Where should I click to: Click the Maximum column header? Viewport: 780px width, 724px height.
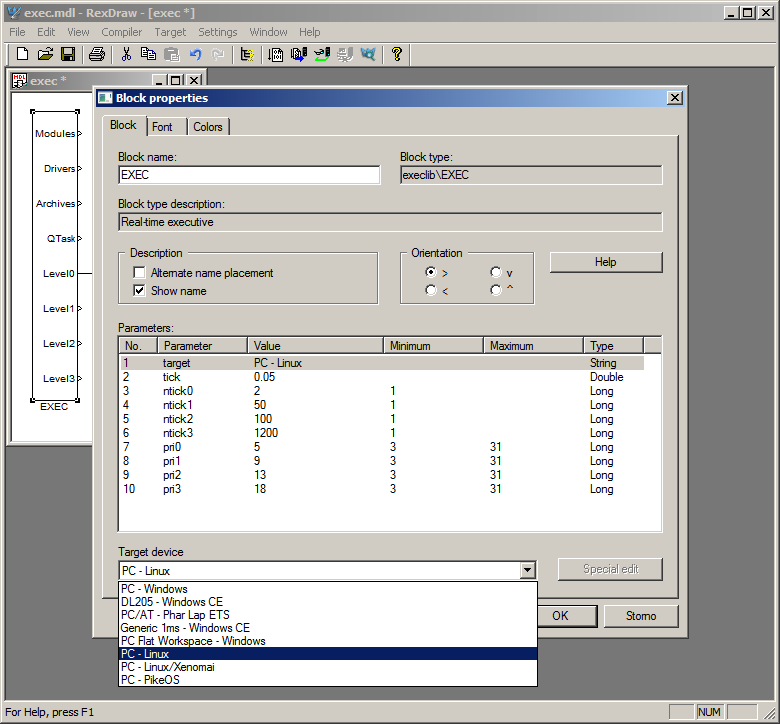click(533, 345)
